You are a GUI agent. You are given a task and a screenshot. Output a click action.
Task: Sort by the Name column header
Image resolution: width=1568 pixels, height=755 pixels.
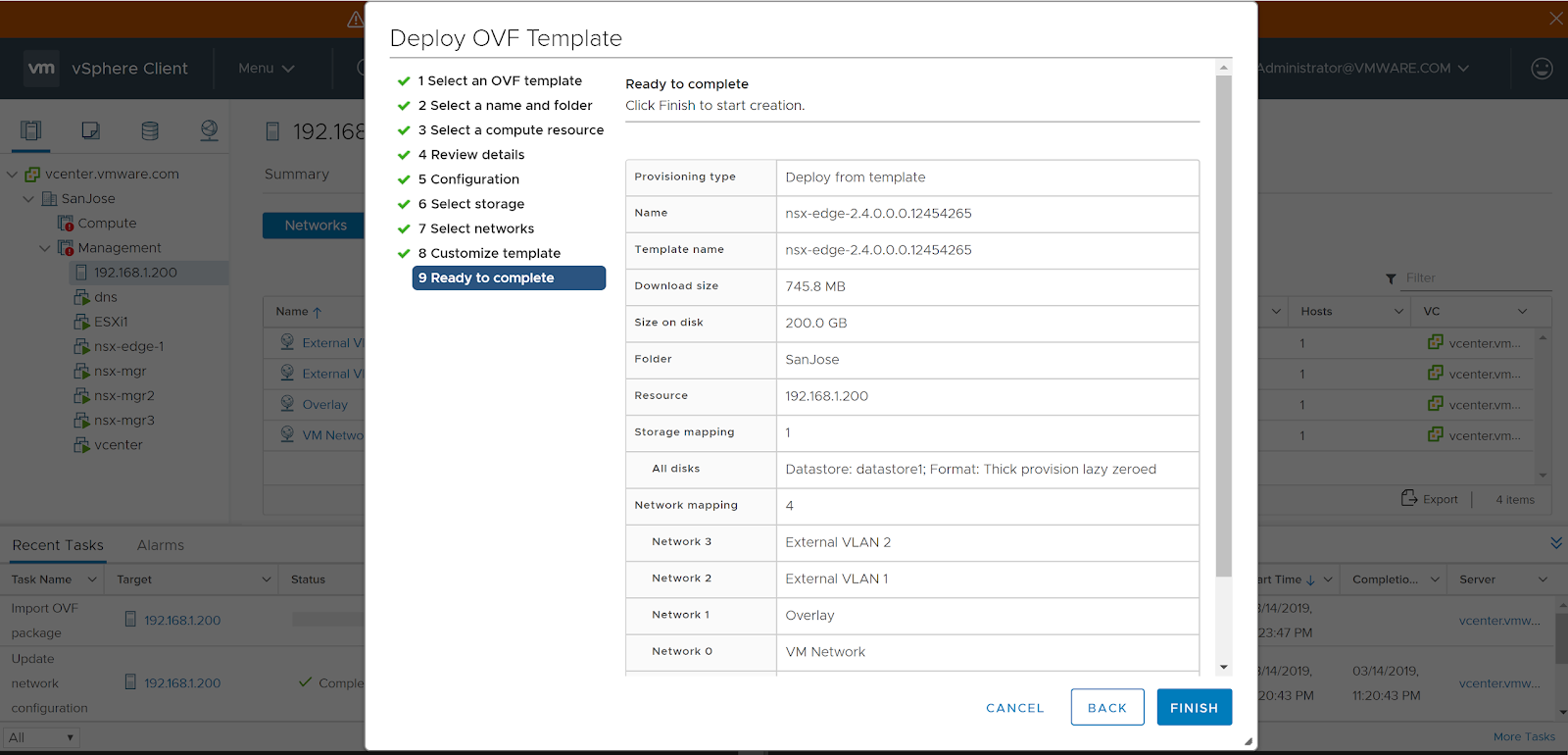pos(299,311)
